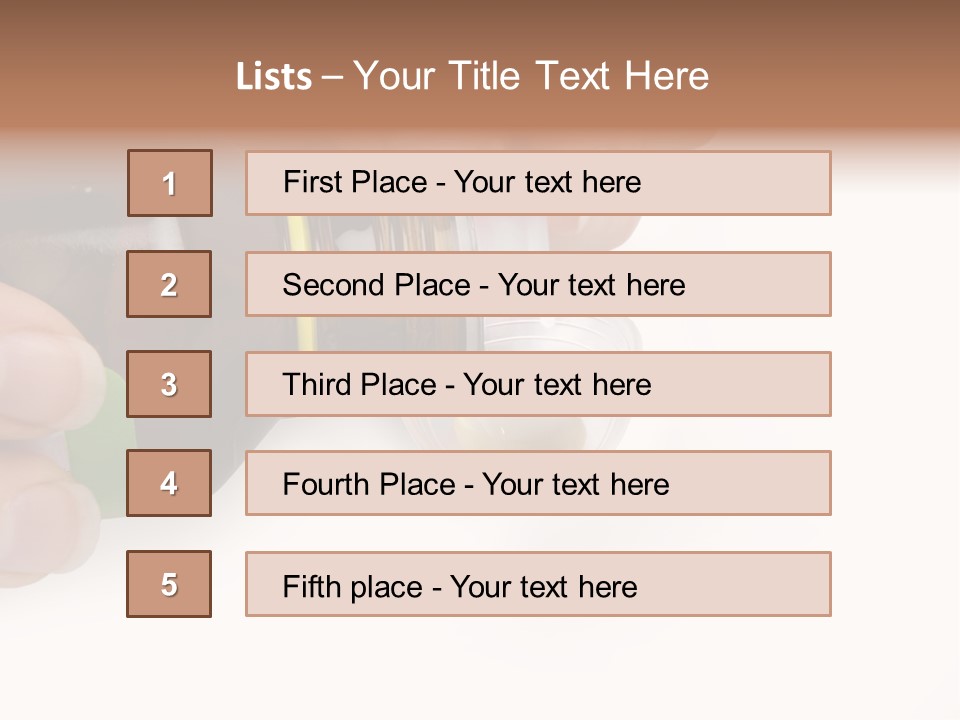Click the number 5 box
This screenshot has height=720, width=960.
coord(169,584)
